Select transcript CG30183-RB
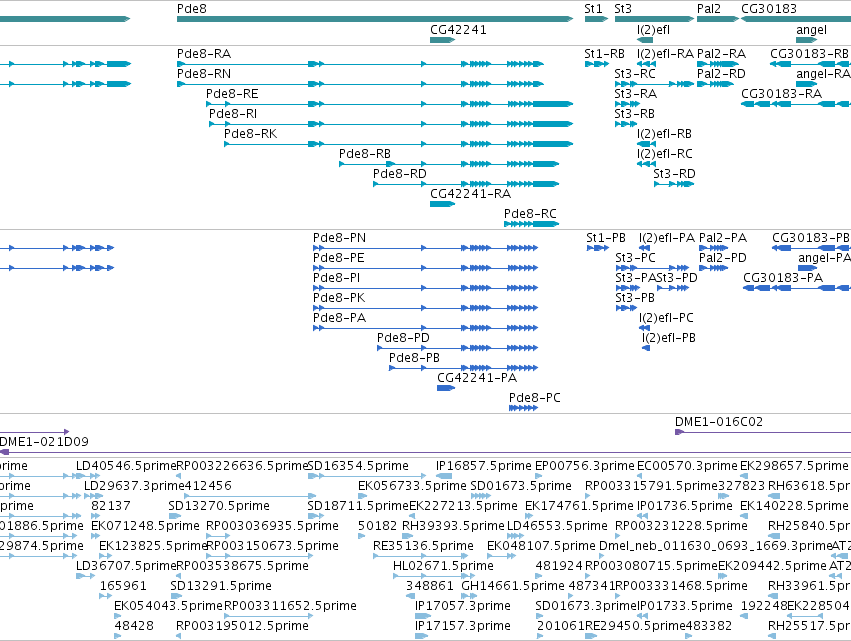 coord(810,64)
